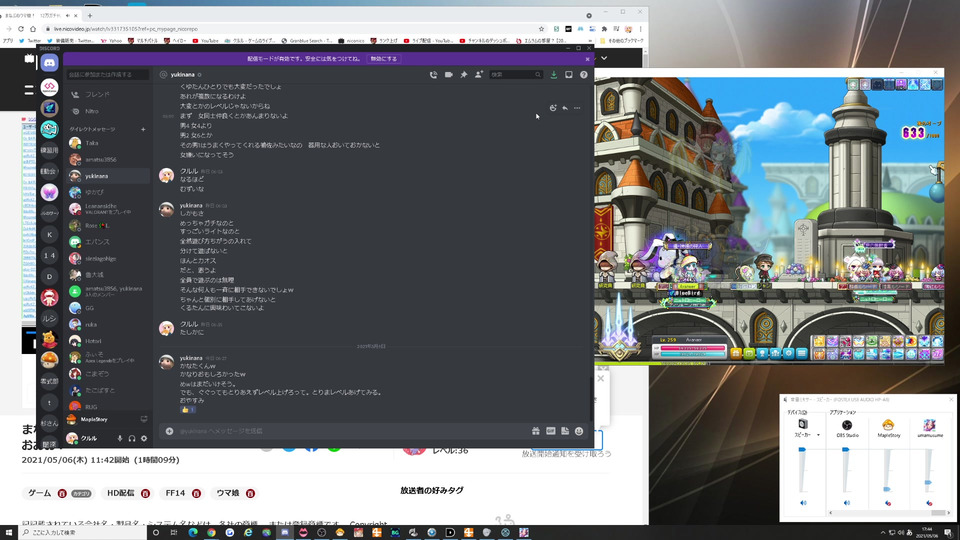Image resolution: width=960 pixels, height=540 pixels.
Task: Adjust OBS Studio volume slider
Action: coord(846,449)
